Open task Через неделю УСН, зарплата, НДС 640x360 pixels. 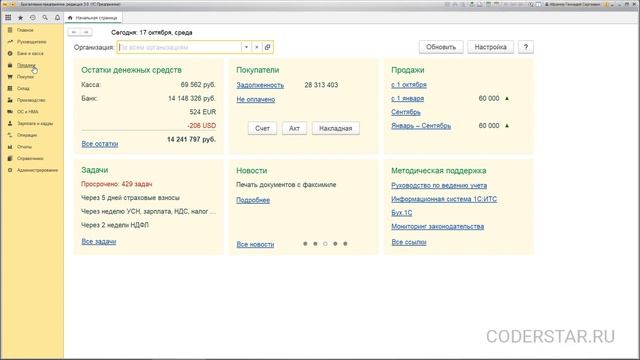point(149,211)
